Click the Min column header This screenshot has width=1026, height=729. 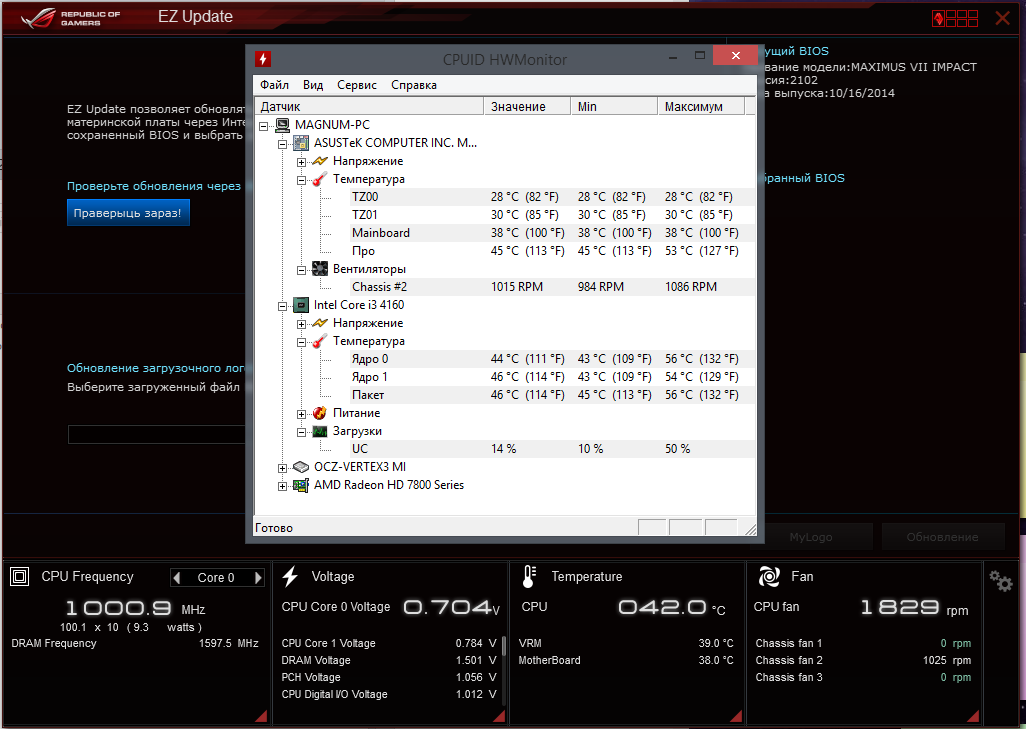(614, 107)
